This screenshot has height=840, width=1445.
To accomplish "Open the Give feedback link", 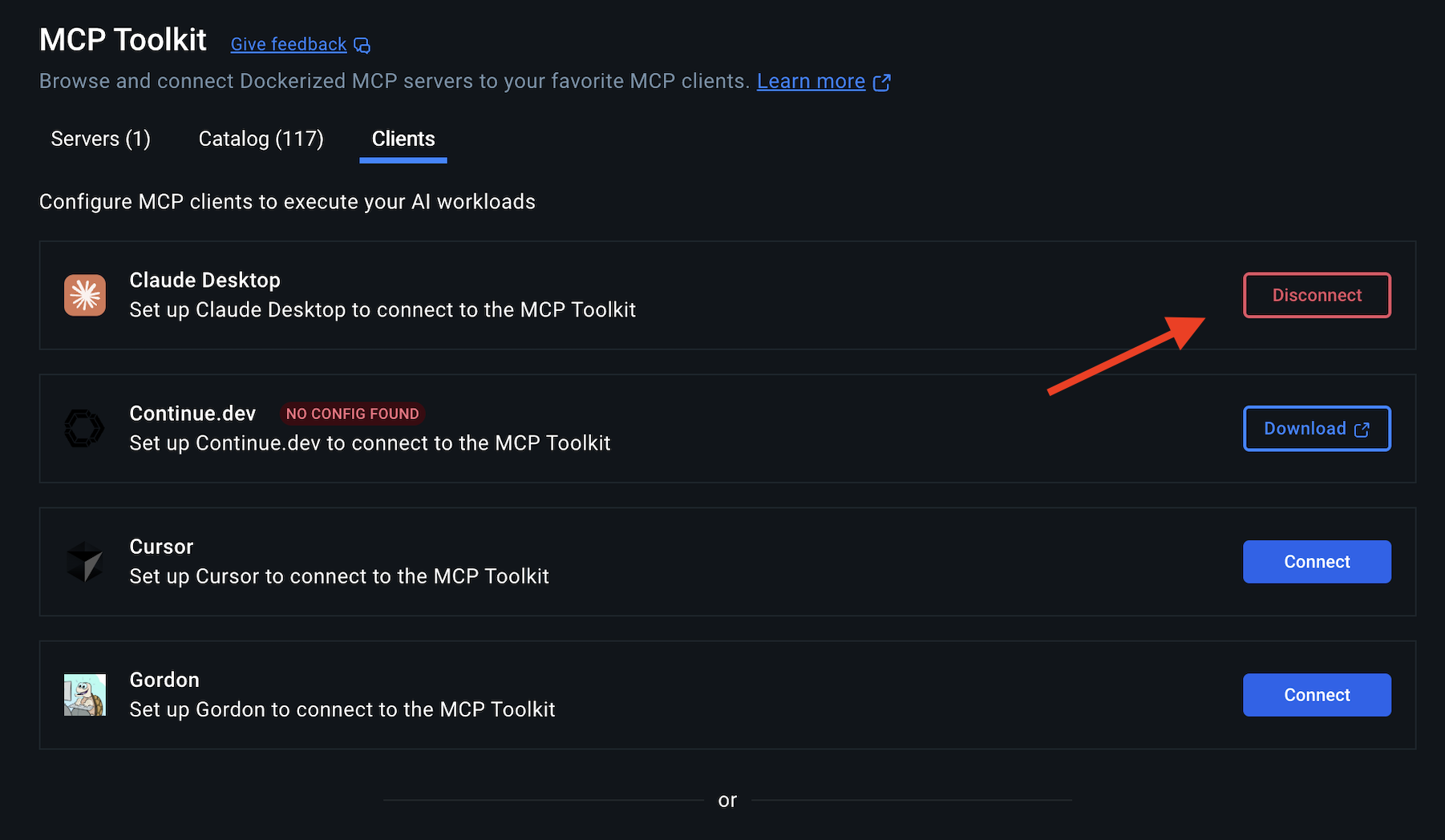I will click(289, 45).
